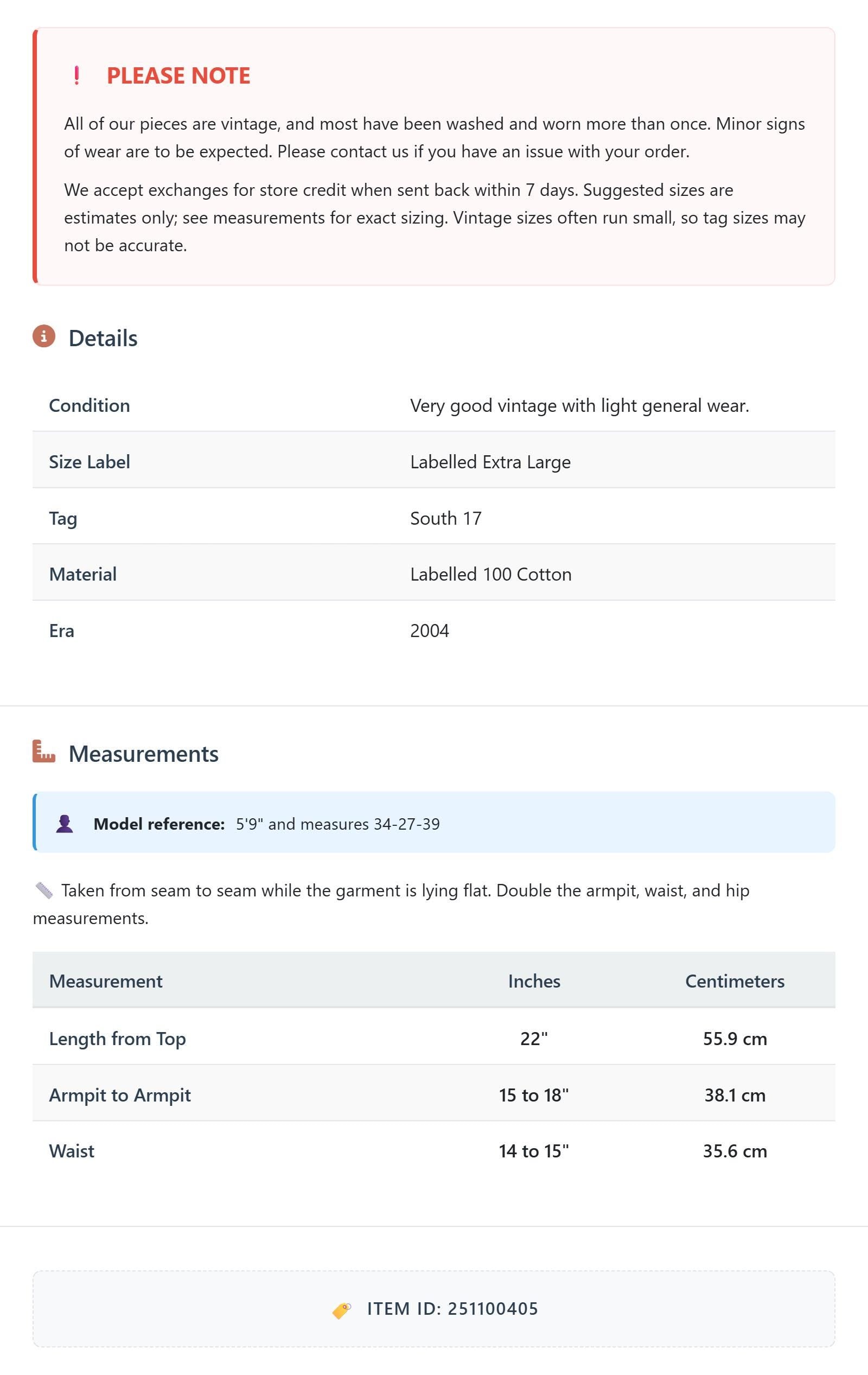The width and height of the screenshot is (868, 1375).
Task: Click the 'Labelled Extra Large' value
Action: pyautogui.click(x=490, y=462)
